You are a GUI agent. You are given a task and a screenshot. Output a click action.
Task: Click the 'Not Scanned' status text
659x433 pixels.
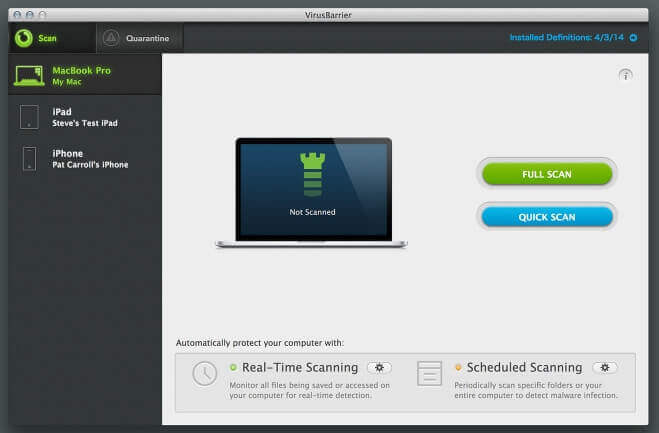pos(312,212)
